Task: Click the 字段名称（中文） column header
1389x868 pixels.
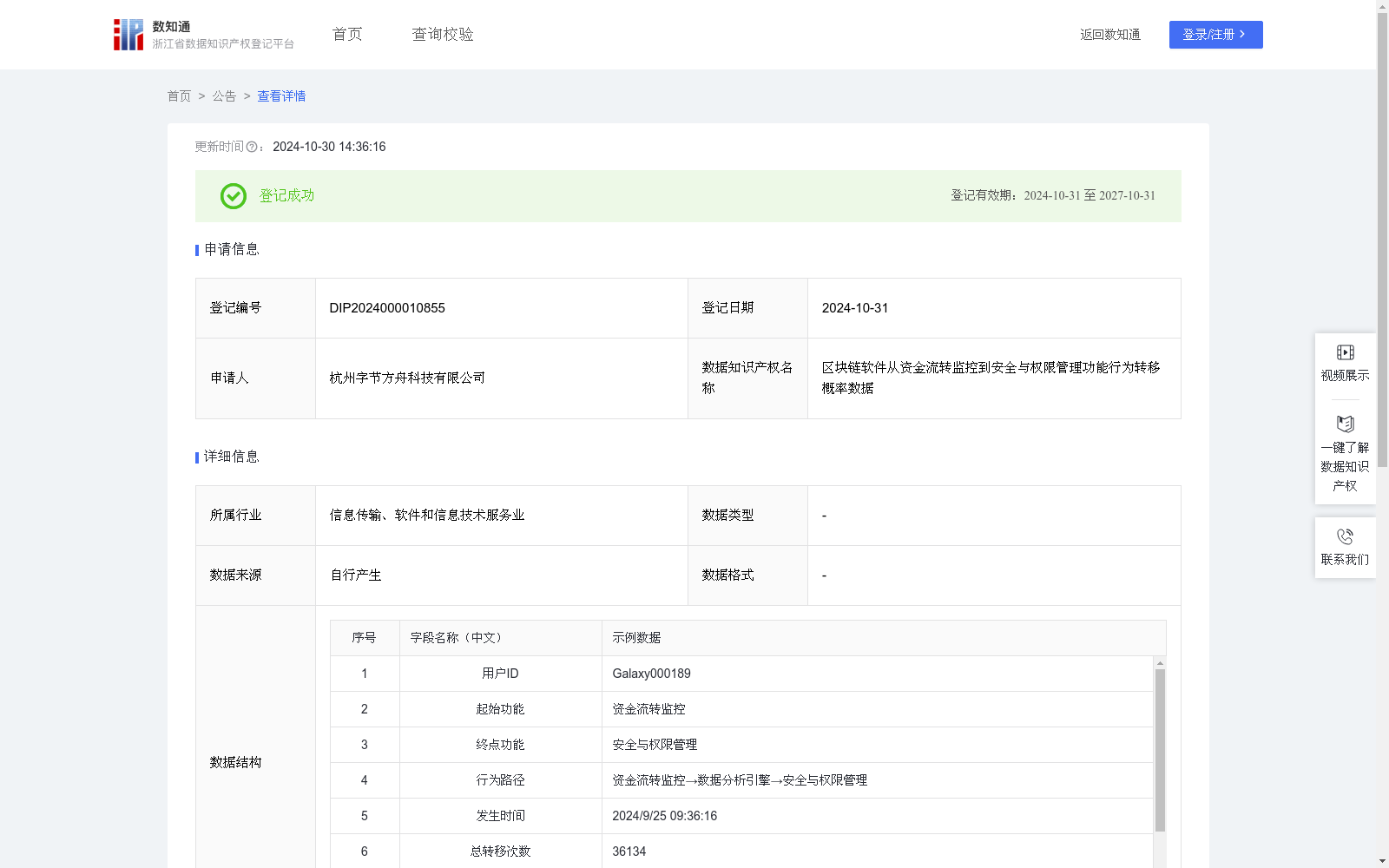Action: pos(500,638)
